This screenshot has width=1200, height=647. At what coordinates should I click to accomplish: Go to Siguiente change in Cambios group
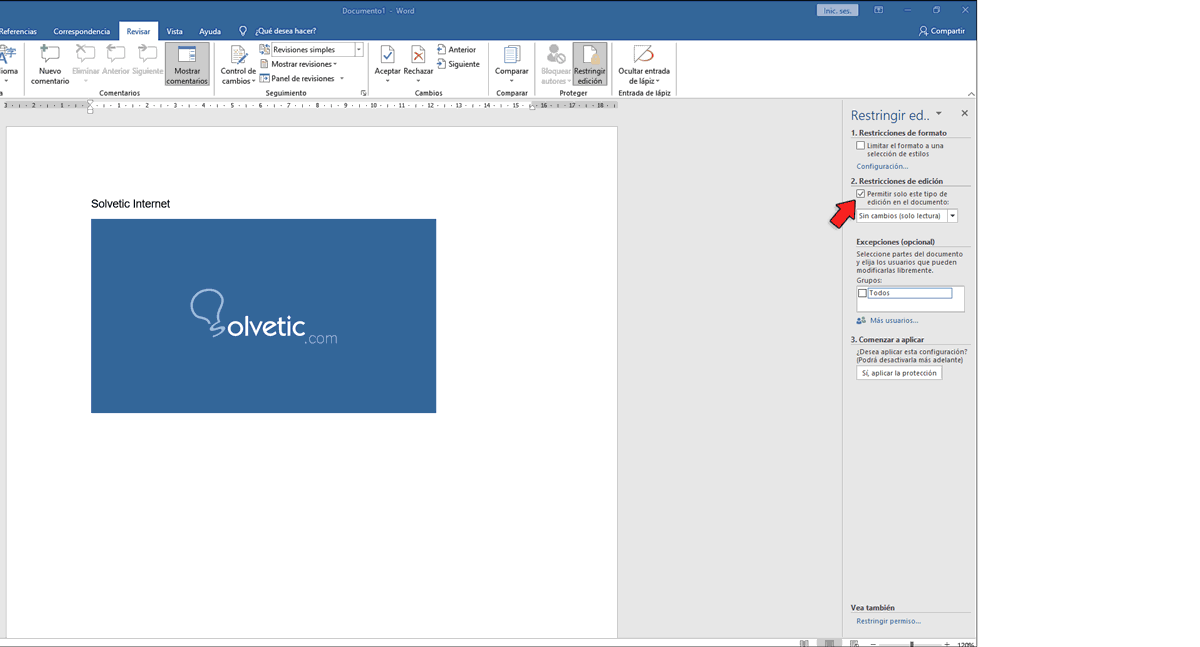click(x=458, y=64)
